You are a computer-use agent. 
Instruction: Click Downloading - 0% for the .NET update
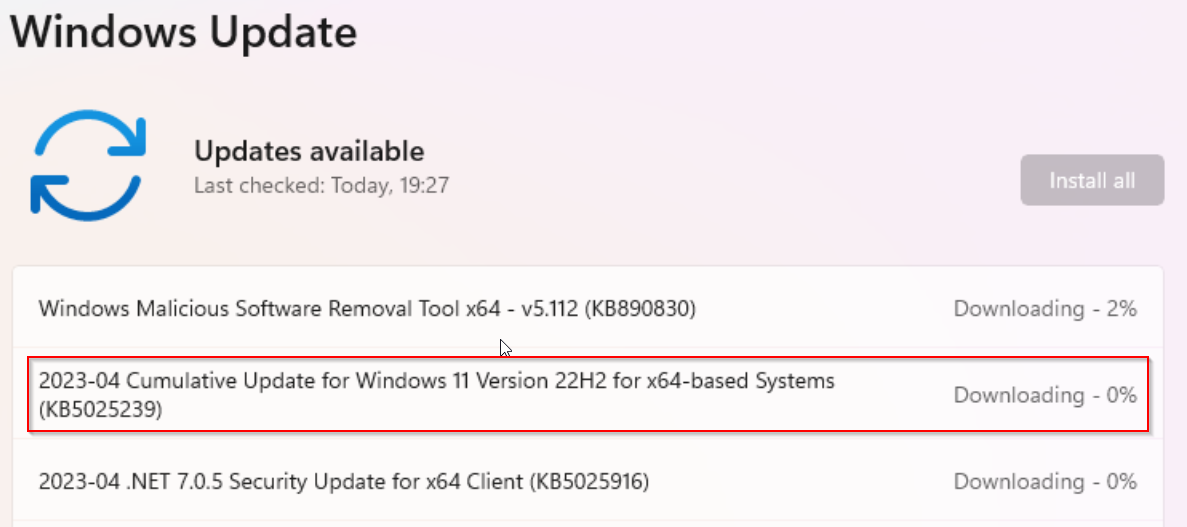point(1045,482)
